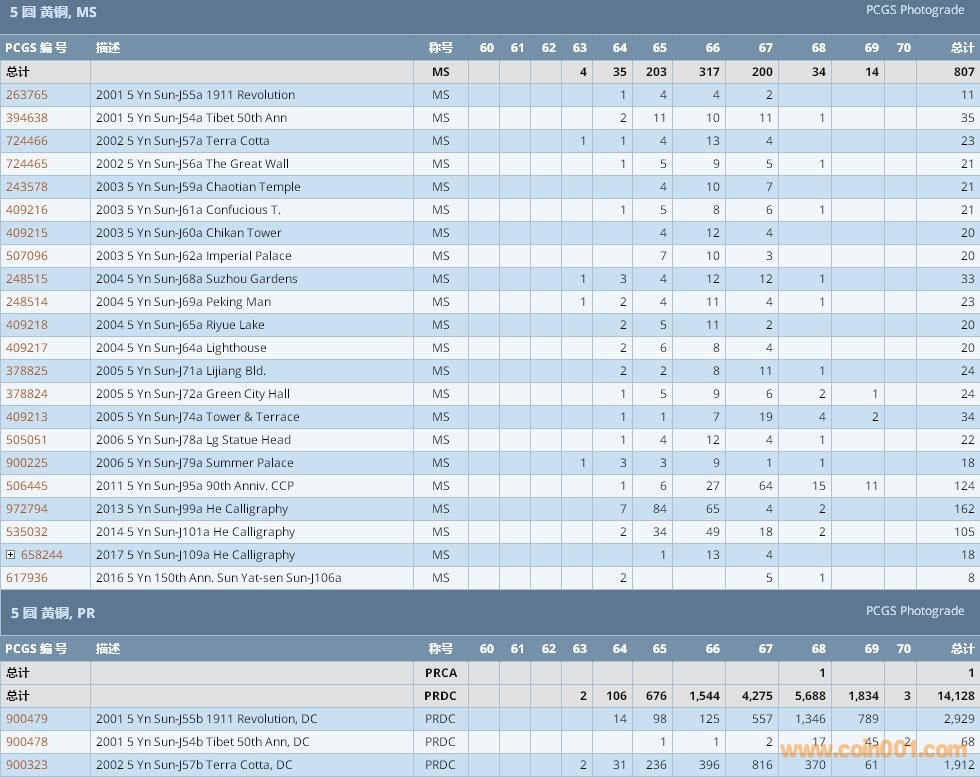Click the 称号 column header in MS table

tap(440, 48)
